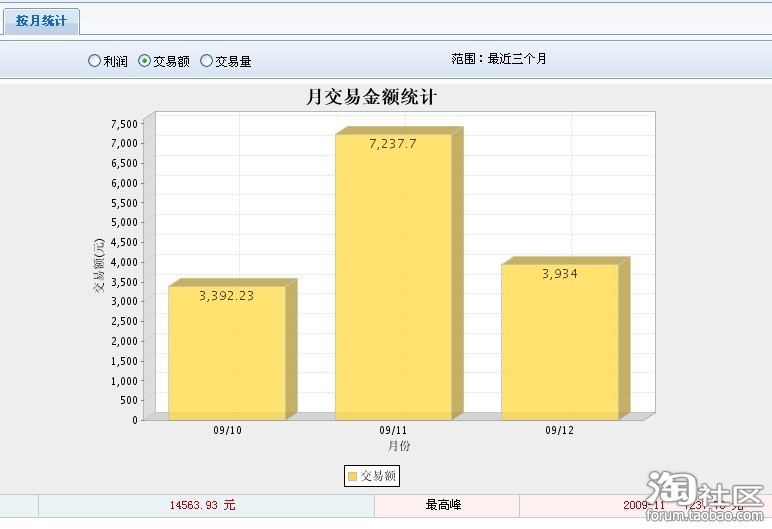Click the 3,934 value label
The image size is (772, 529).
559,273
